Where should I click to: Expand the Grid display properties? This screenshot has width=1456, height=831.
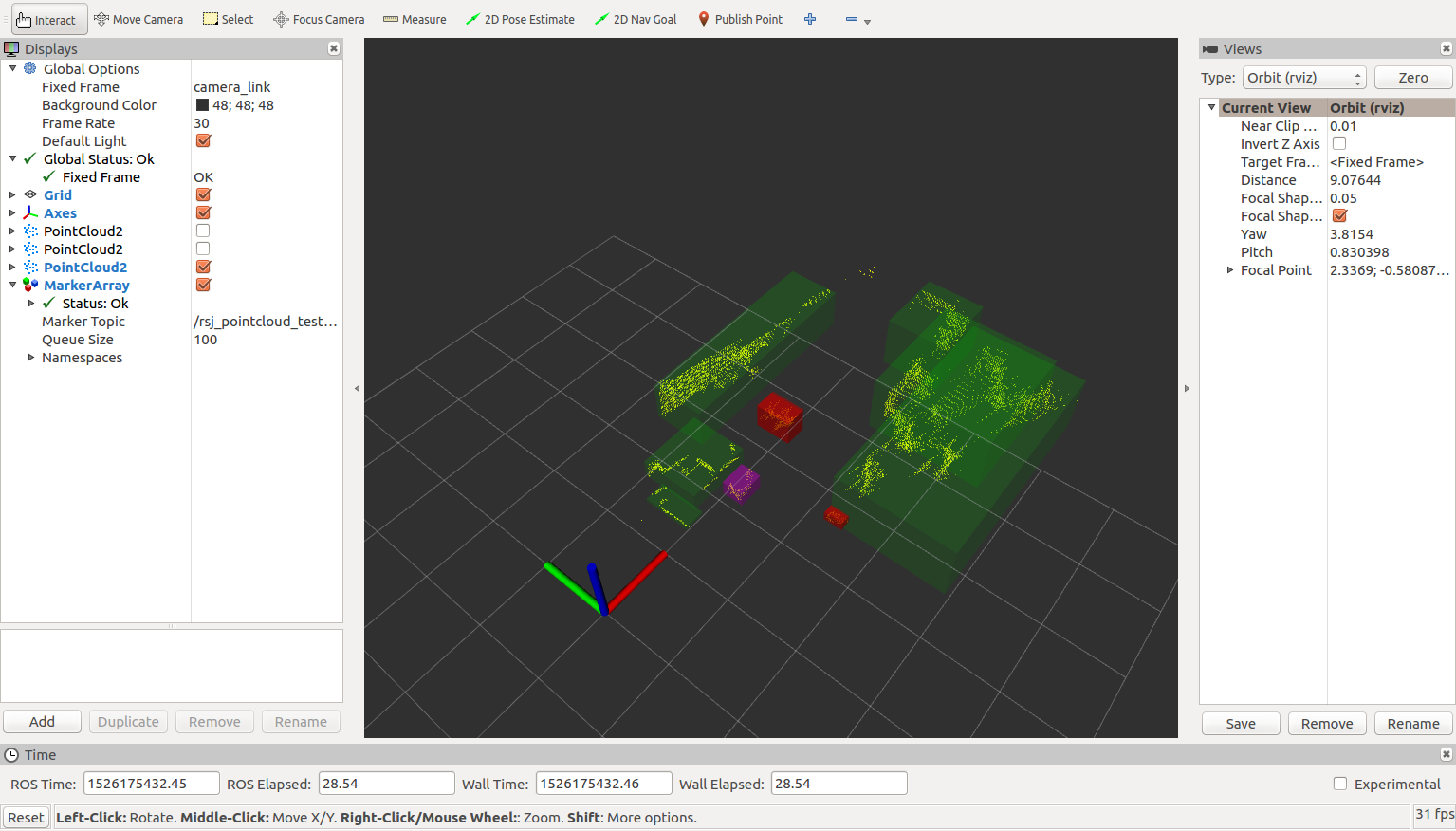click(x=12, y=194)
